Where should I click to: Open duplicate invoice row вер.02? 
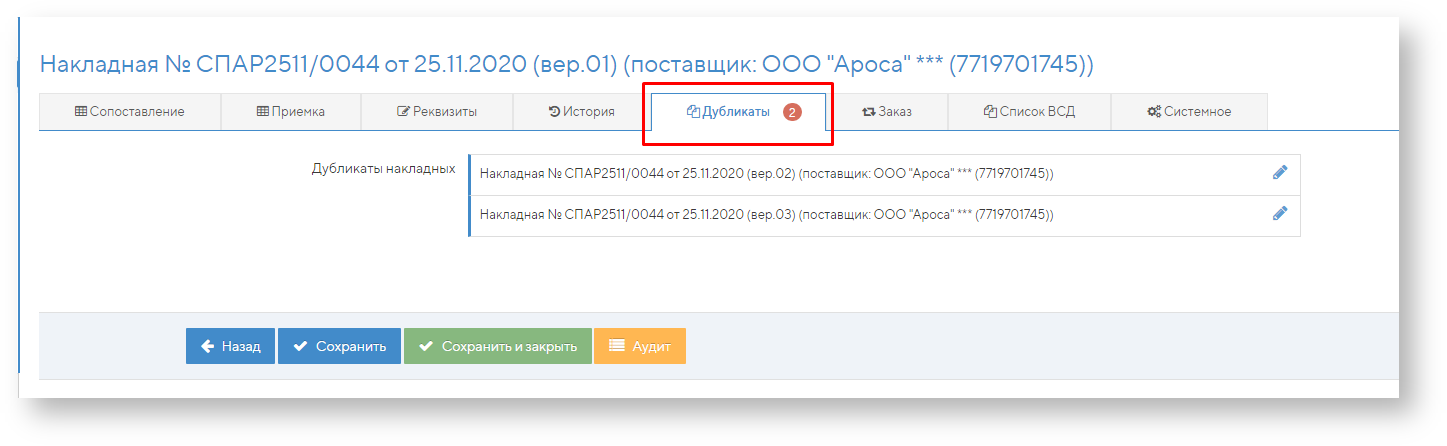[766, 174]
